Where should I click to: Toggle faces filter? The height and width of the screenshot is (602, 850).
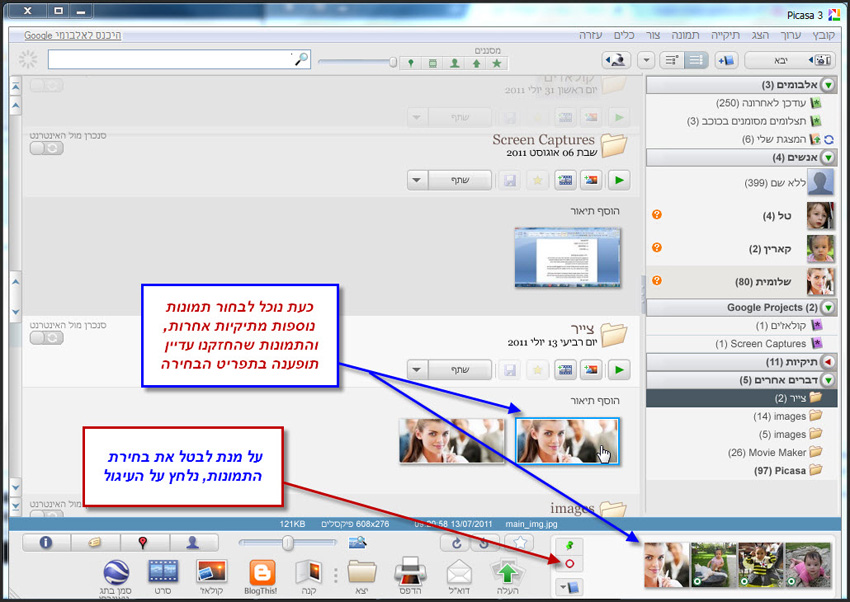[x=455, y=63]
